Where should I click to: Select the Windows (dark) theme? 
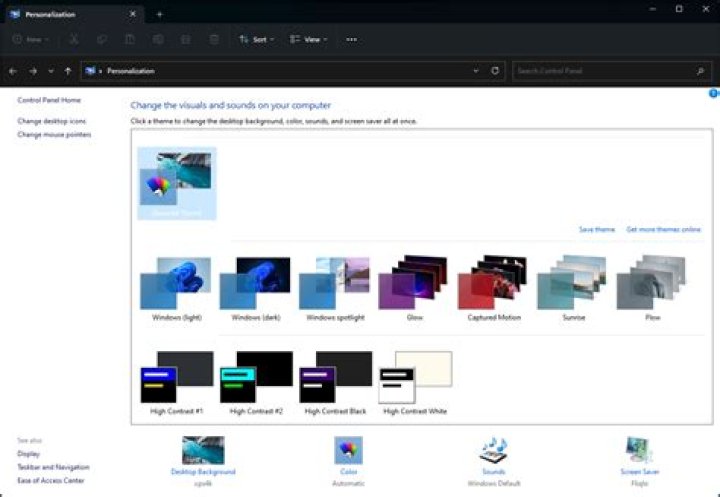[256, 288]
